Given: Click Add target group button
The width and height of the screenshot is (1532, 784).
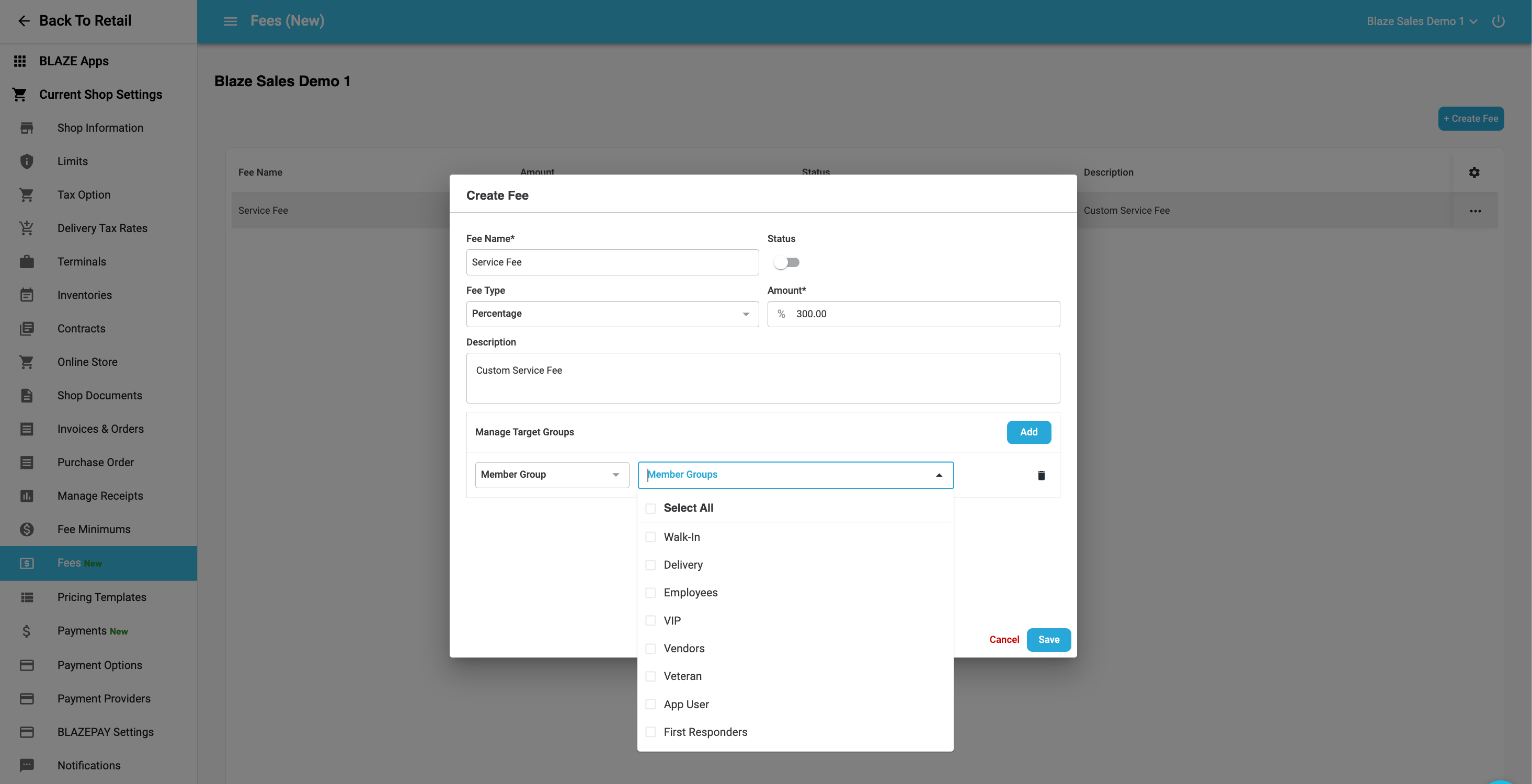Looking at the screenshot, I should coord(1028,432).
